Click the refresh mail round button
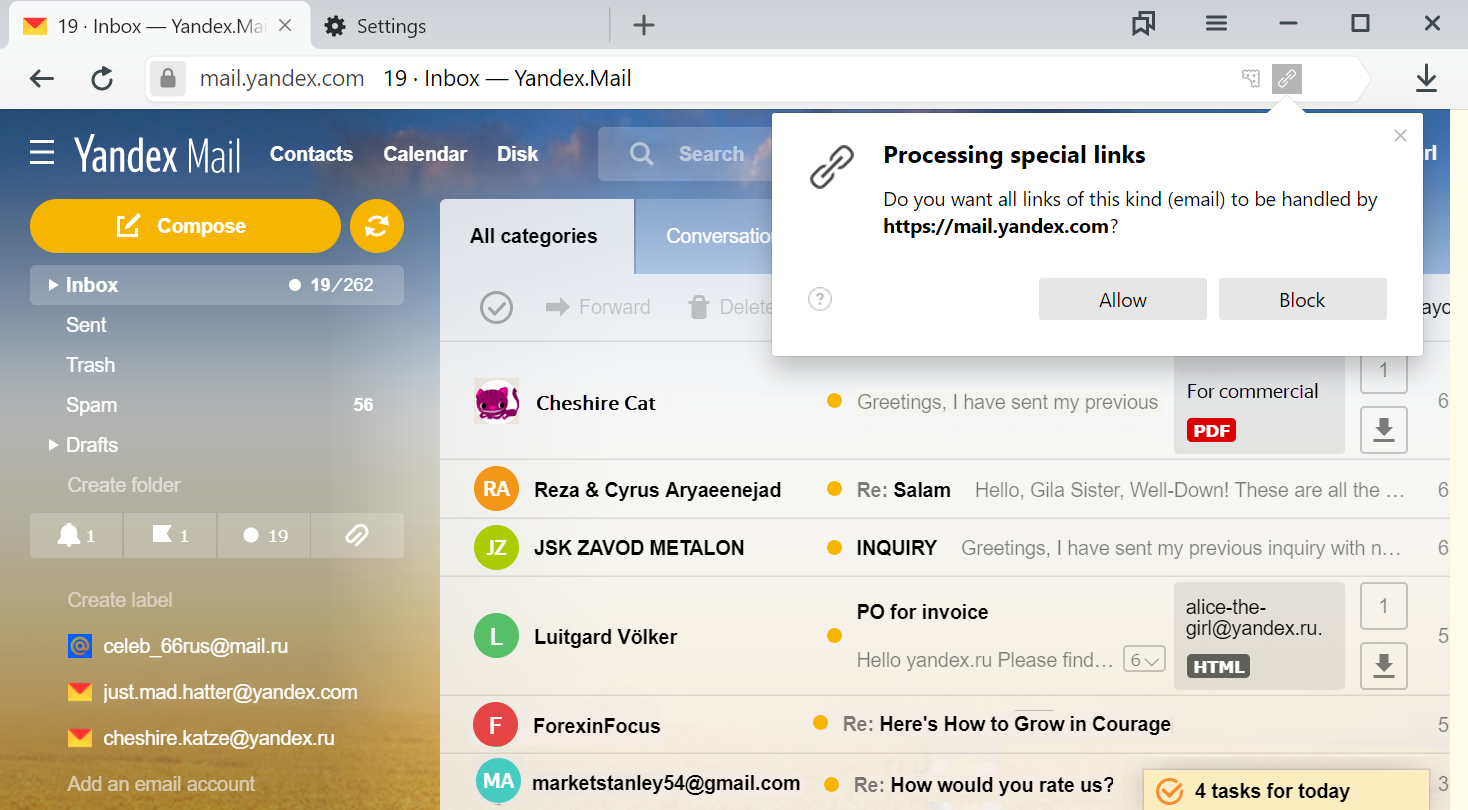Image resolution: width=1468 pixels, height=810 pixels. click(x=377, y=226)
